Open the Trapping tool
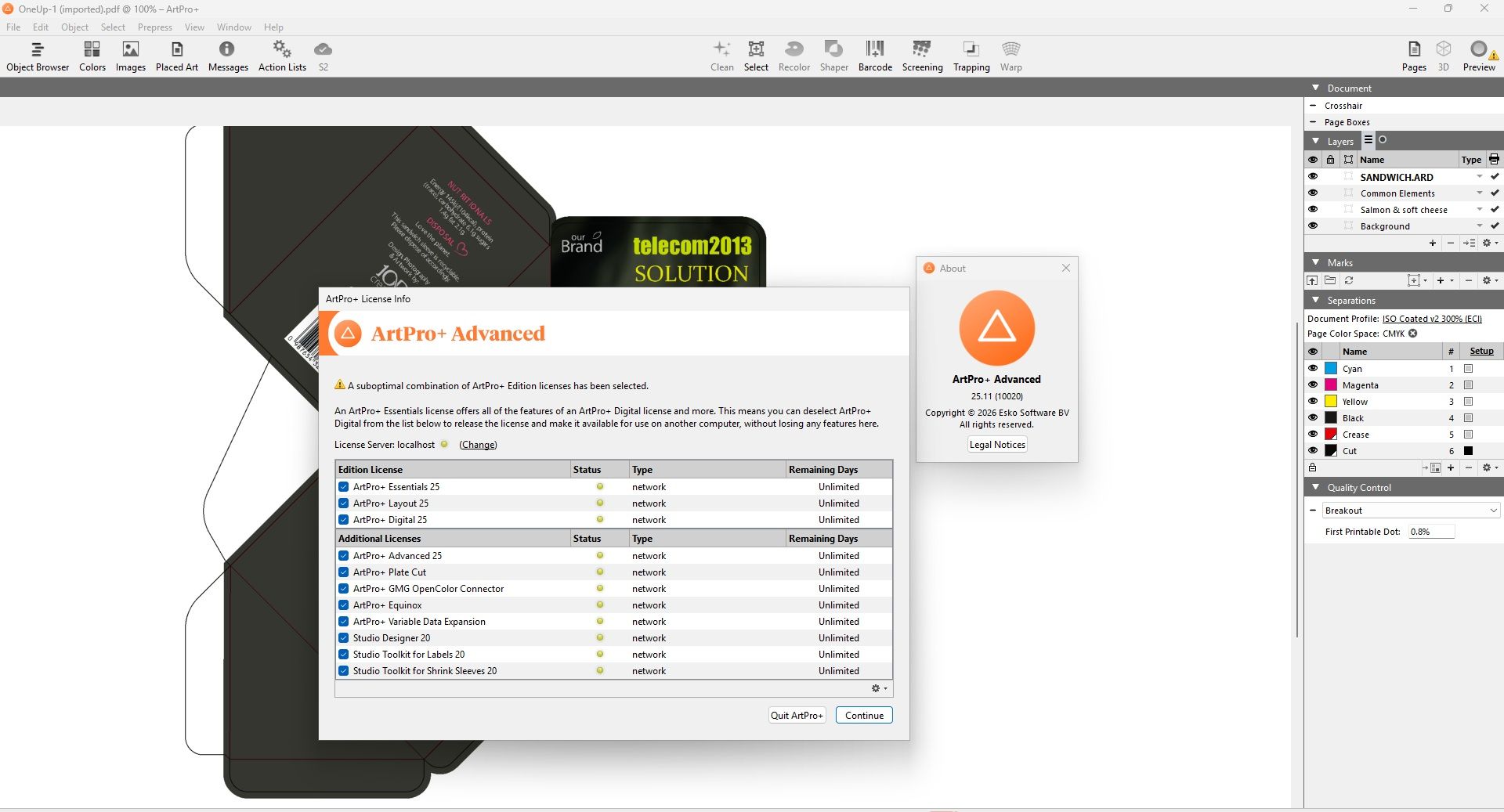The image size is (1504, 812). point(971,56)
